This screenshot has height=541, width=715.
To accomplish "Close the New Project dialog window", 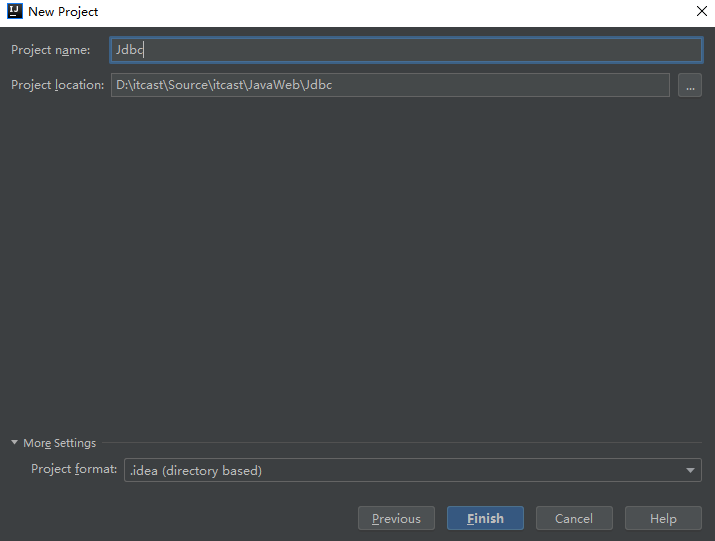I will click(x=701, y=12).
